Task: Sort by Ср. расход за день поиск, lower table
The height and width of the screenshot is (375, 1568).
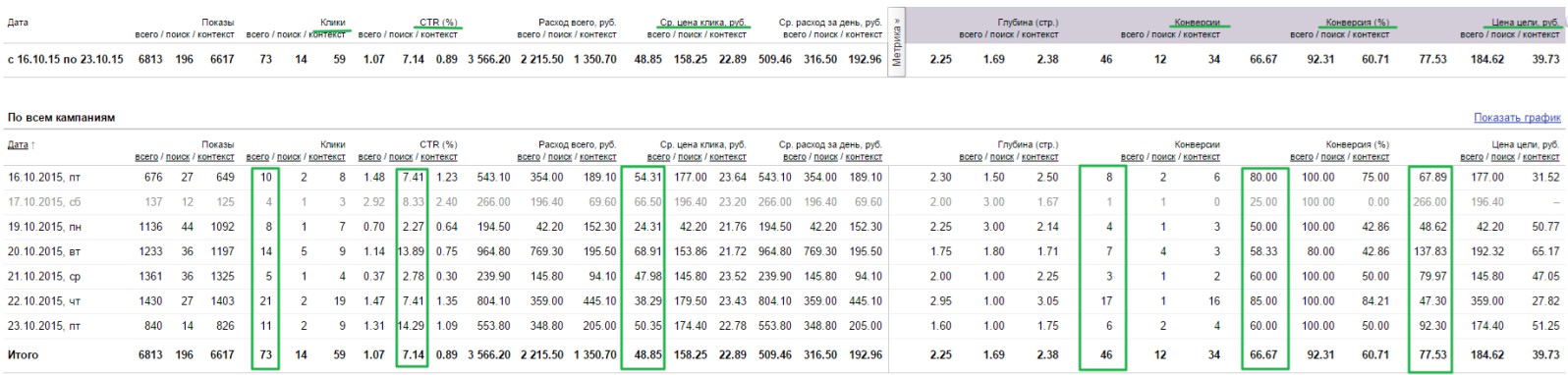Action: [x=825, y=157]
